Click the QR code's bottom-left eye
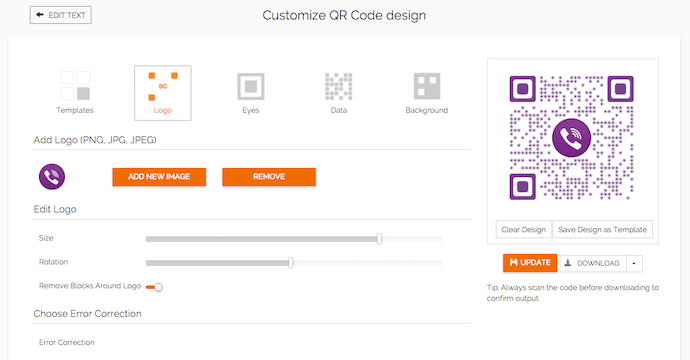Viewport: 690px width, 360px height. tap(523, 187)
